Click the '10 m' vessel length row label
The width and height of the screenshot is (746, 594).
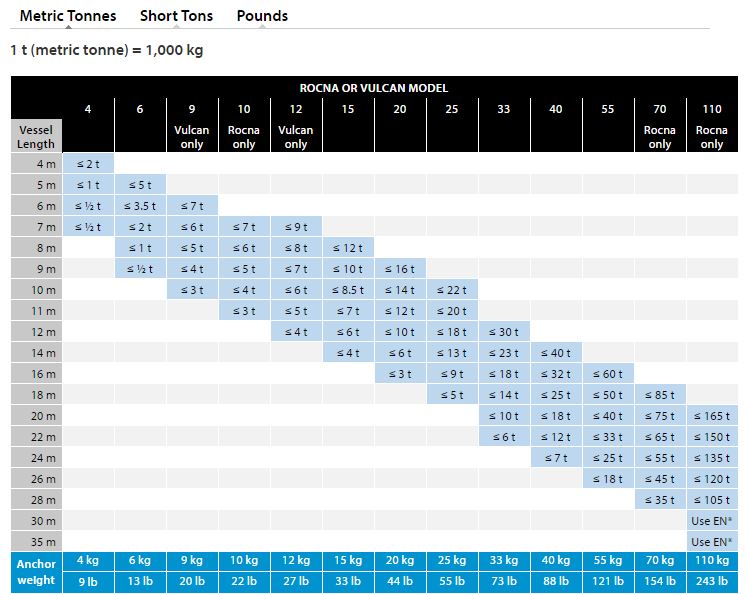[x=36, y=290]
